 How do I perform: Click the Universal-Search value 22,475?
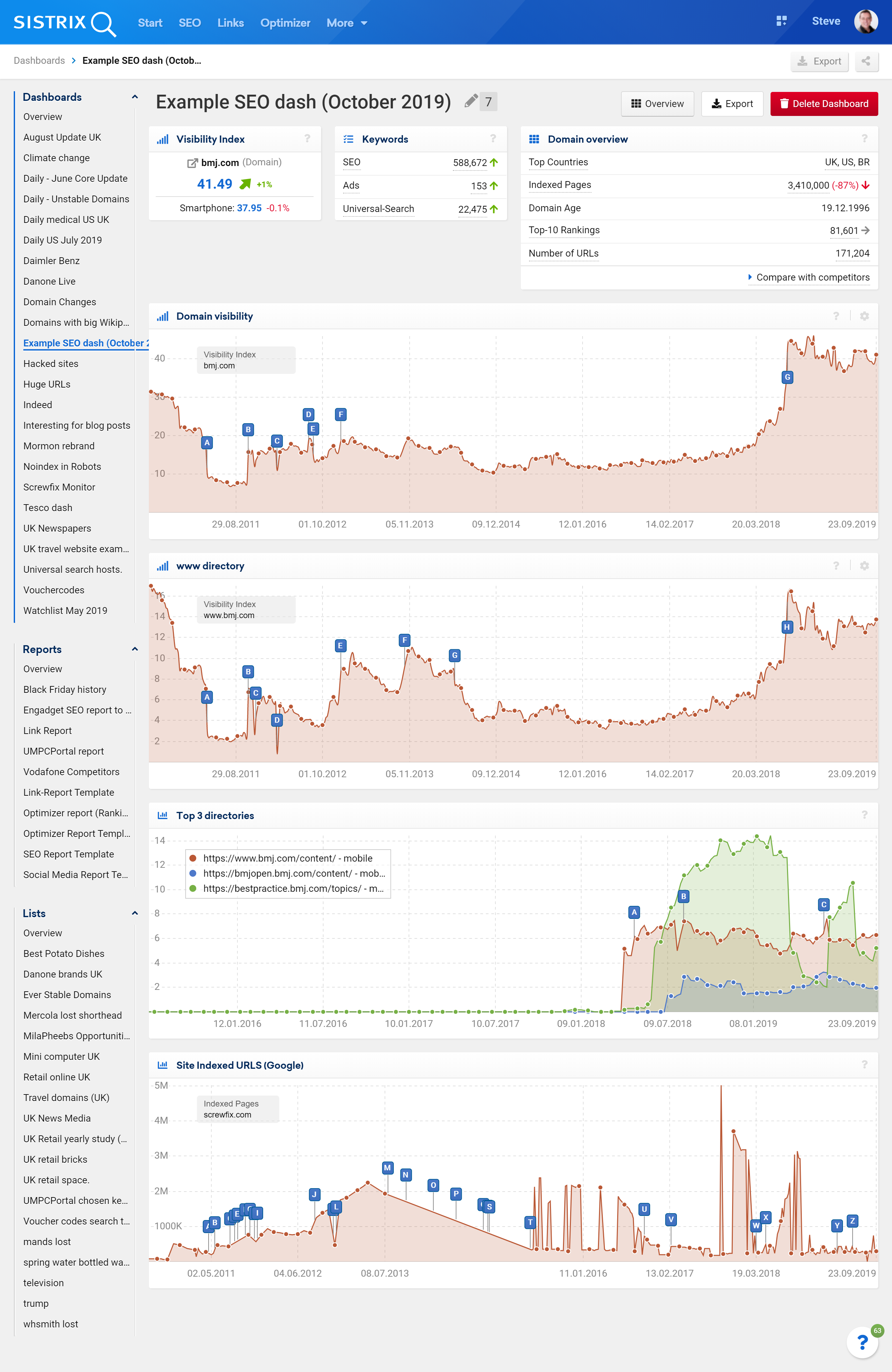(472, 209)
